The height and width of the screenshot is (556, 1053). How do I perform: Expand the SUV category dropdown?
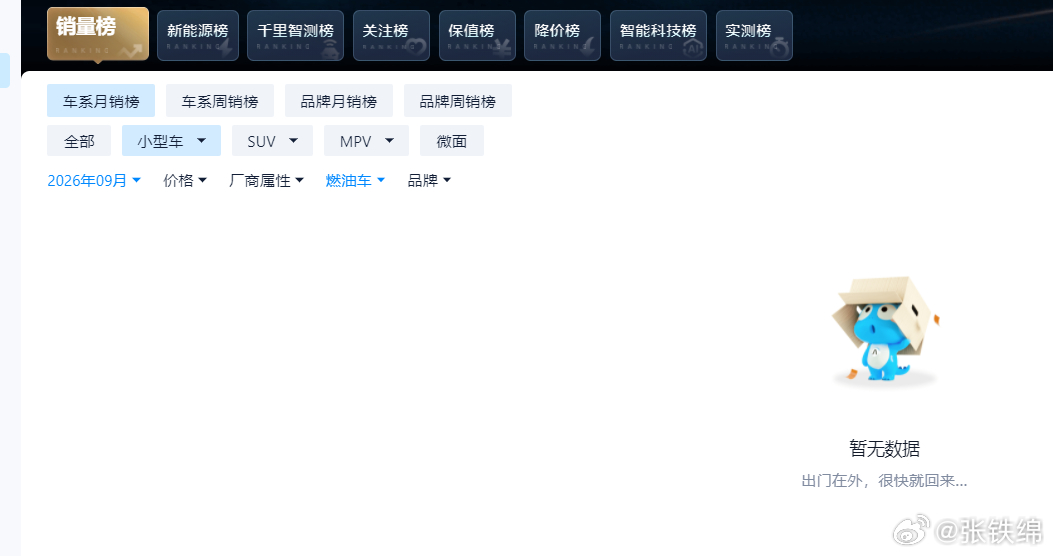click(272, 141)
